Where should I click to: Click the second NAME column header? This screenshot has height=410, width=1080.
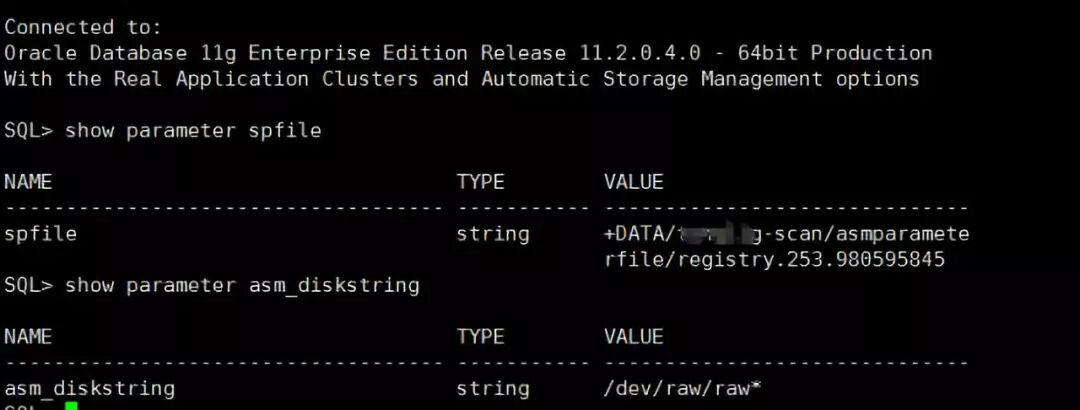[28, 336]
